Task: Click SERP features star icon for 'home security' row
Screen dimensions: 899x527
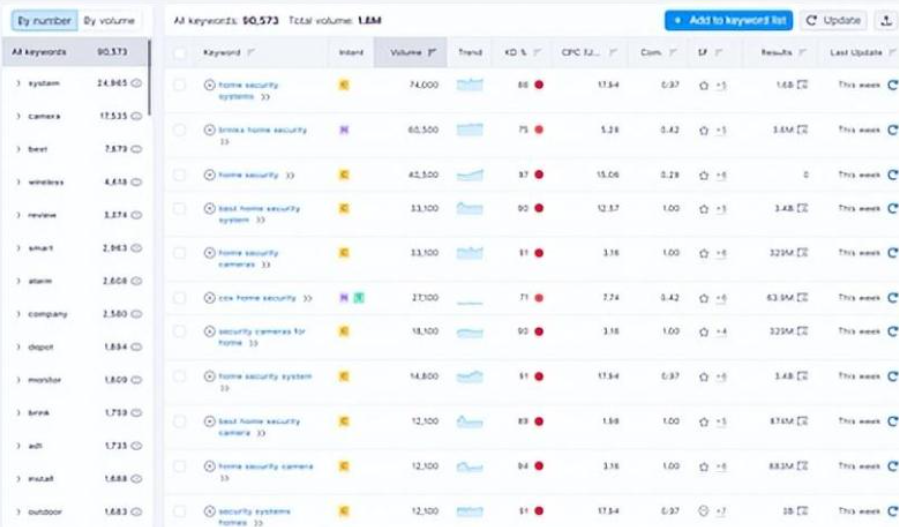Action: click(x=703, y=175)
